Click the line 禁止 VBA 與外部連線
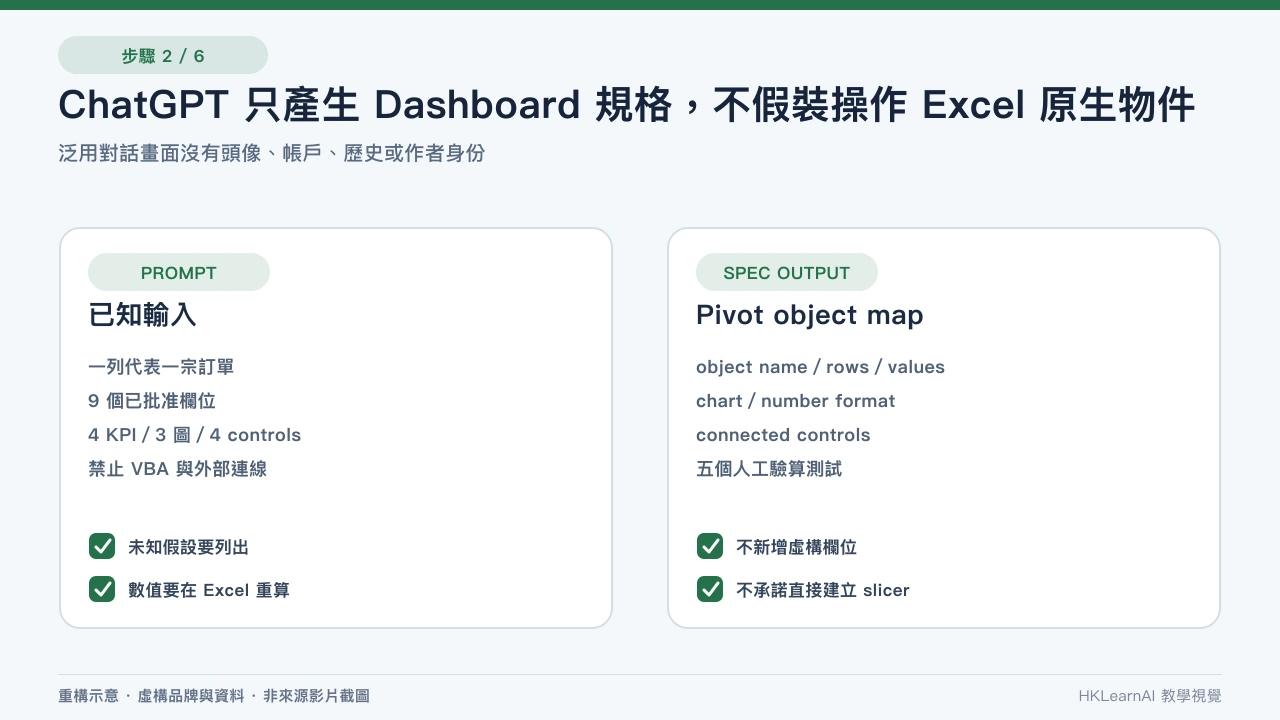The height and width of the screenshot is (720, 1280). 178,469
